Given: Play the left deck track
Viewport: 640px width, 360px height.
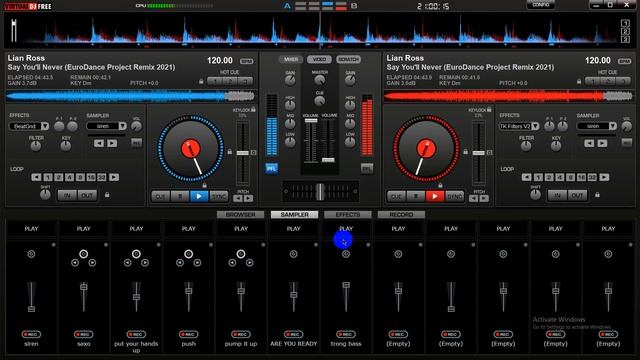Looking at the screenshot, I should click(x=199, y=196).
